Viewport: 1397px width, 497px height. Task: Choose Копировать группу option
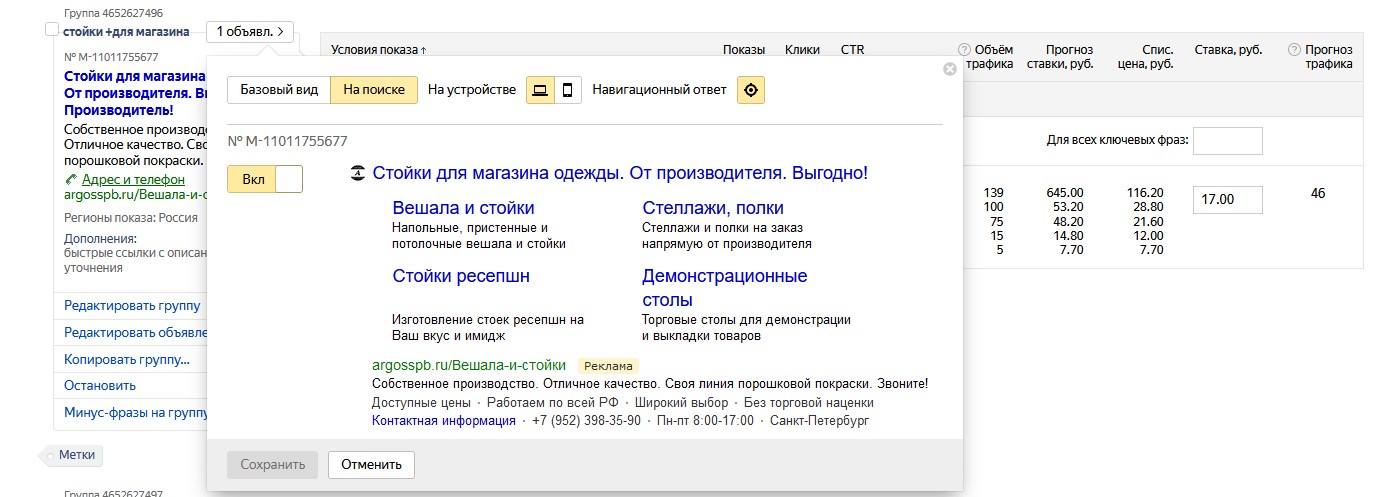127,360
